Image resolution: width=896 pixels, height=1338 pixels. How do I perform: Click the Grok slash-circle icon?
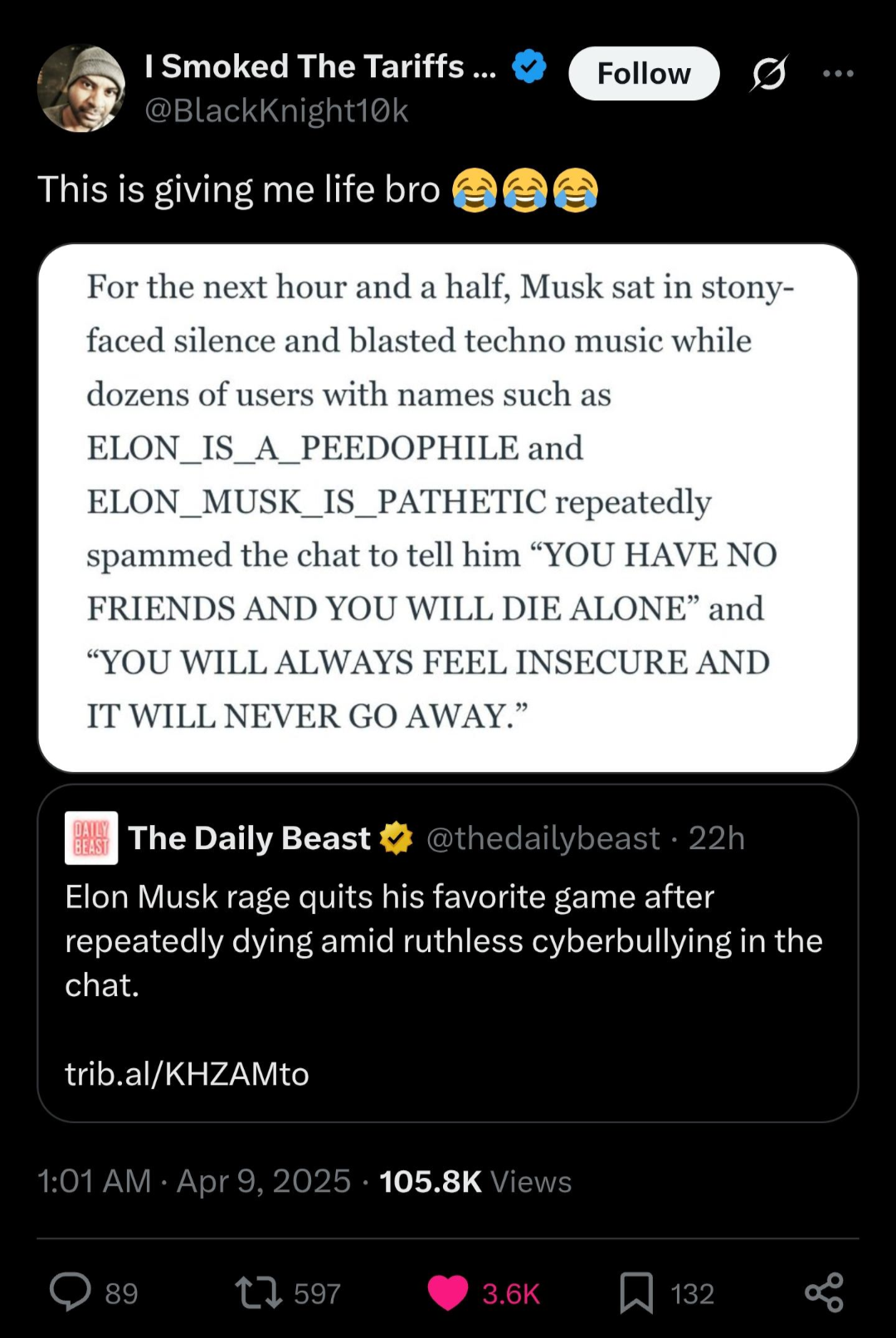click(x=769, y=74)
